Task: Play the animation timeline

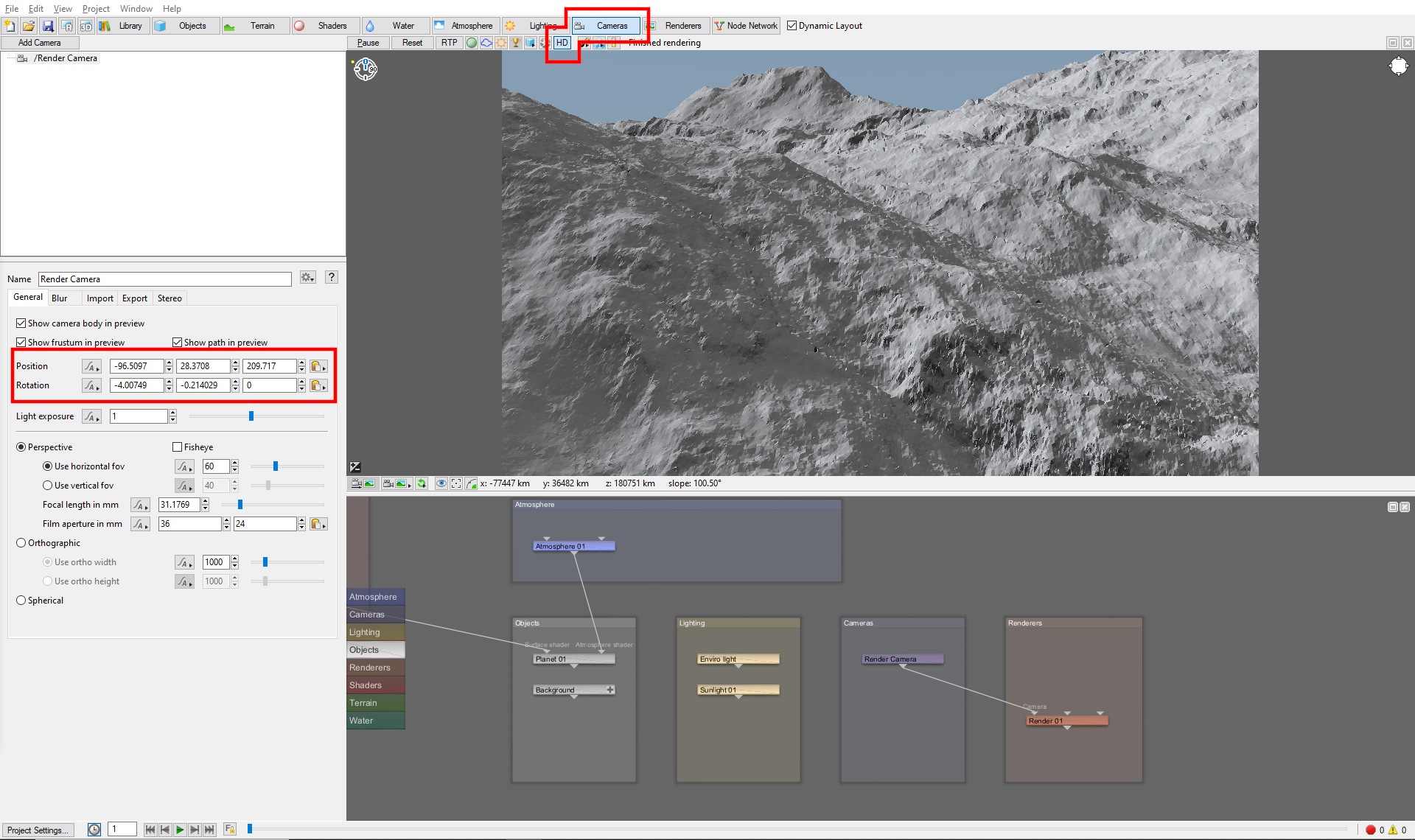Action: [x=180, y=830]
